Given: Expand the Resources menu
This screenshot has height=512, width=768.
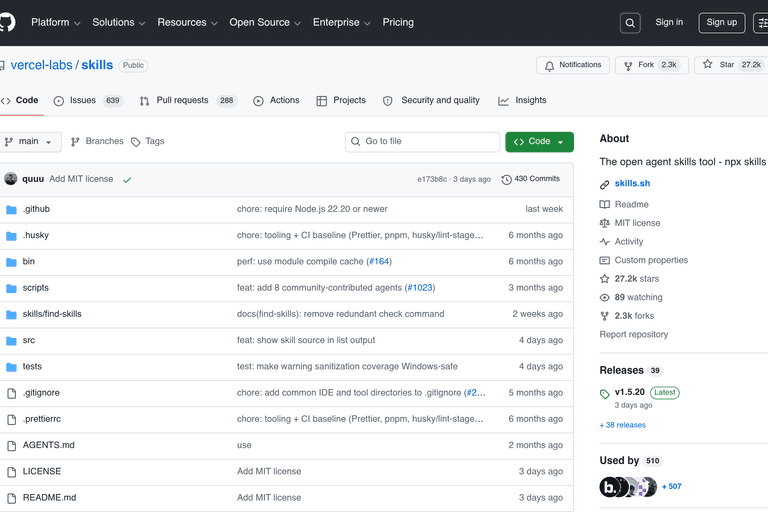Looking at the screenshot, I should point(187,23).
